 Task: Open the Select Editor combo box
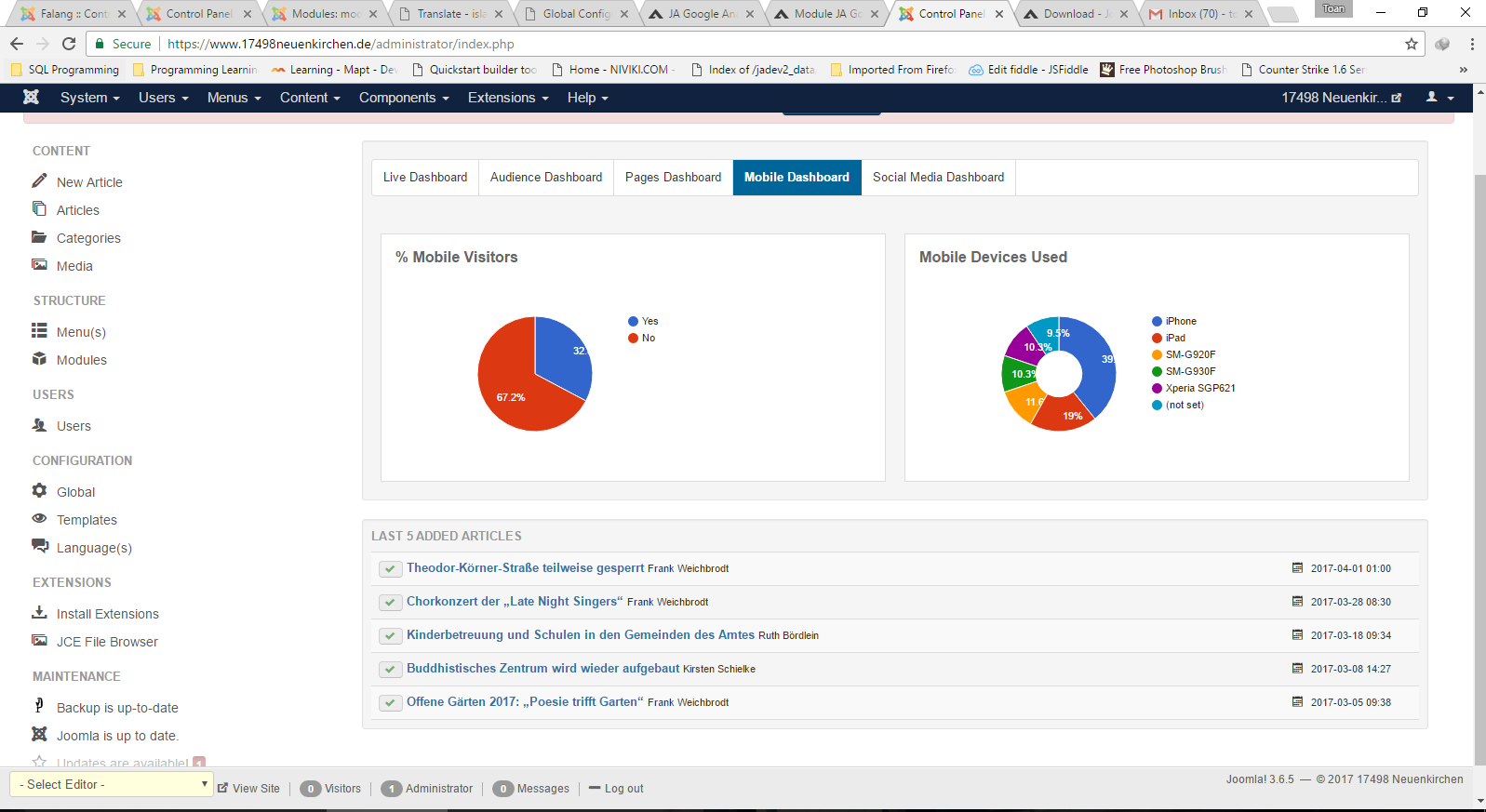[112, 784]
